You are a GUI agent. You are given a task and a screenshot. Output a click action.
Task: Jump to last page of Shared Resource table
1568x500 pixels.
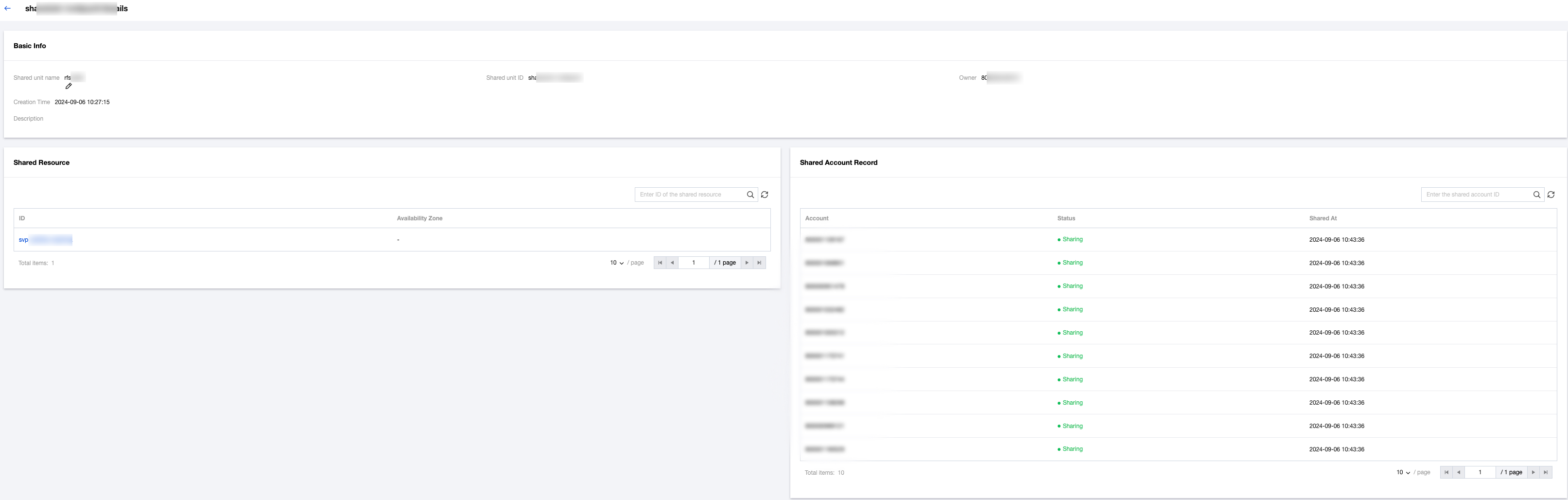759,263
